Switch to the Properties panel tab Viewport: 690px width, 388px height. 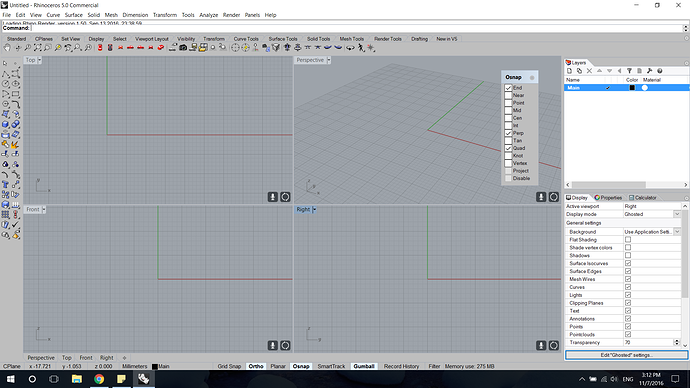(x=608, y=198)
